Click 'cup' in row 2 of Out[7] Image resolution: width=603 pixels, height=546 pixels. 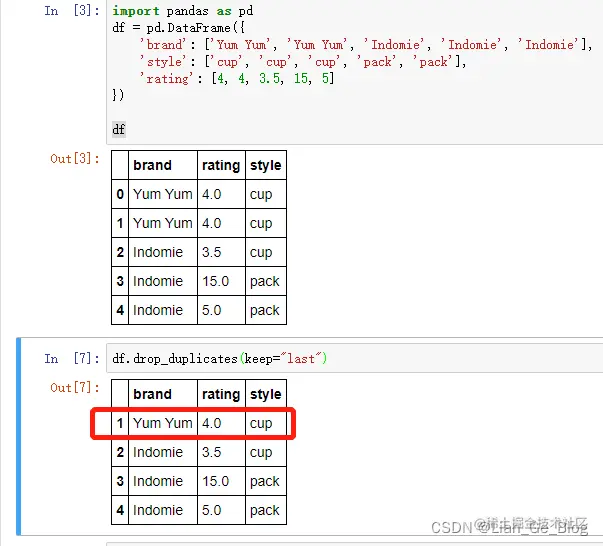tap(261, 453)
